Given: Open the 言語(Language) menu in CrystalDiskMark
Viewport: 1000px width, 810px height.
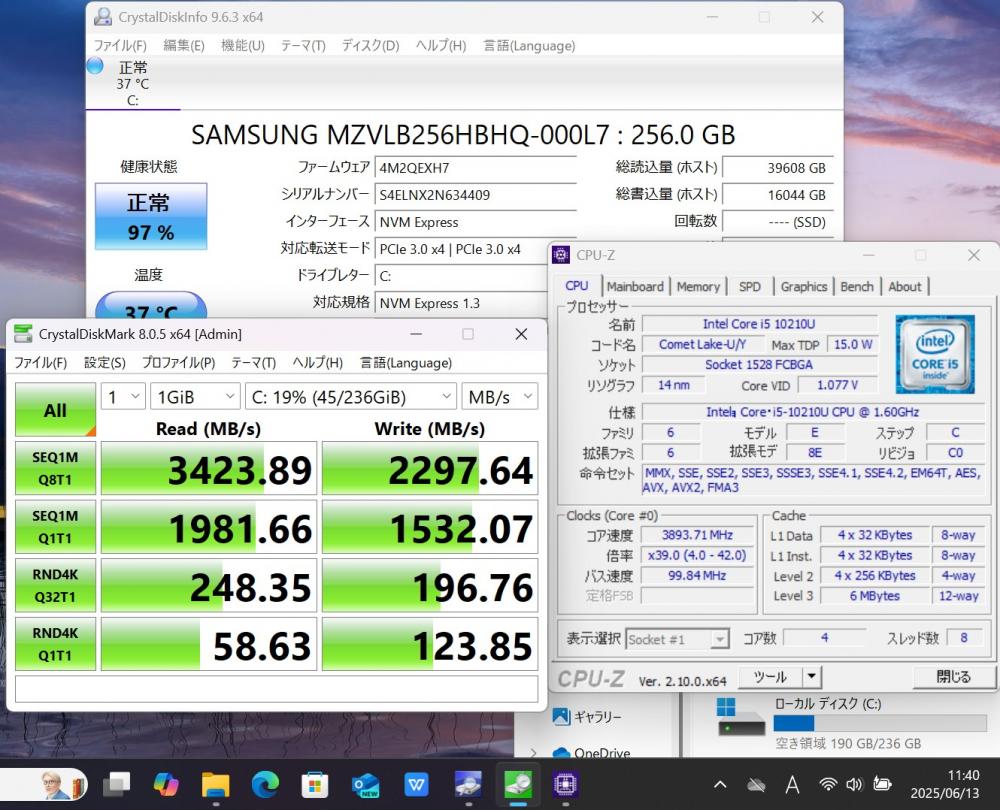Looking at the screenshot, I should click(406, 362).
